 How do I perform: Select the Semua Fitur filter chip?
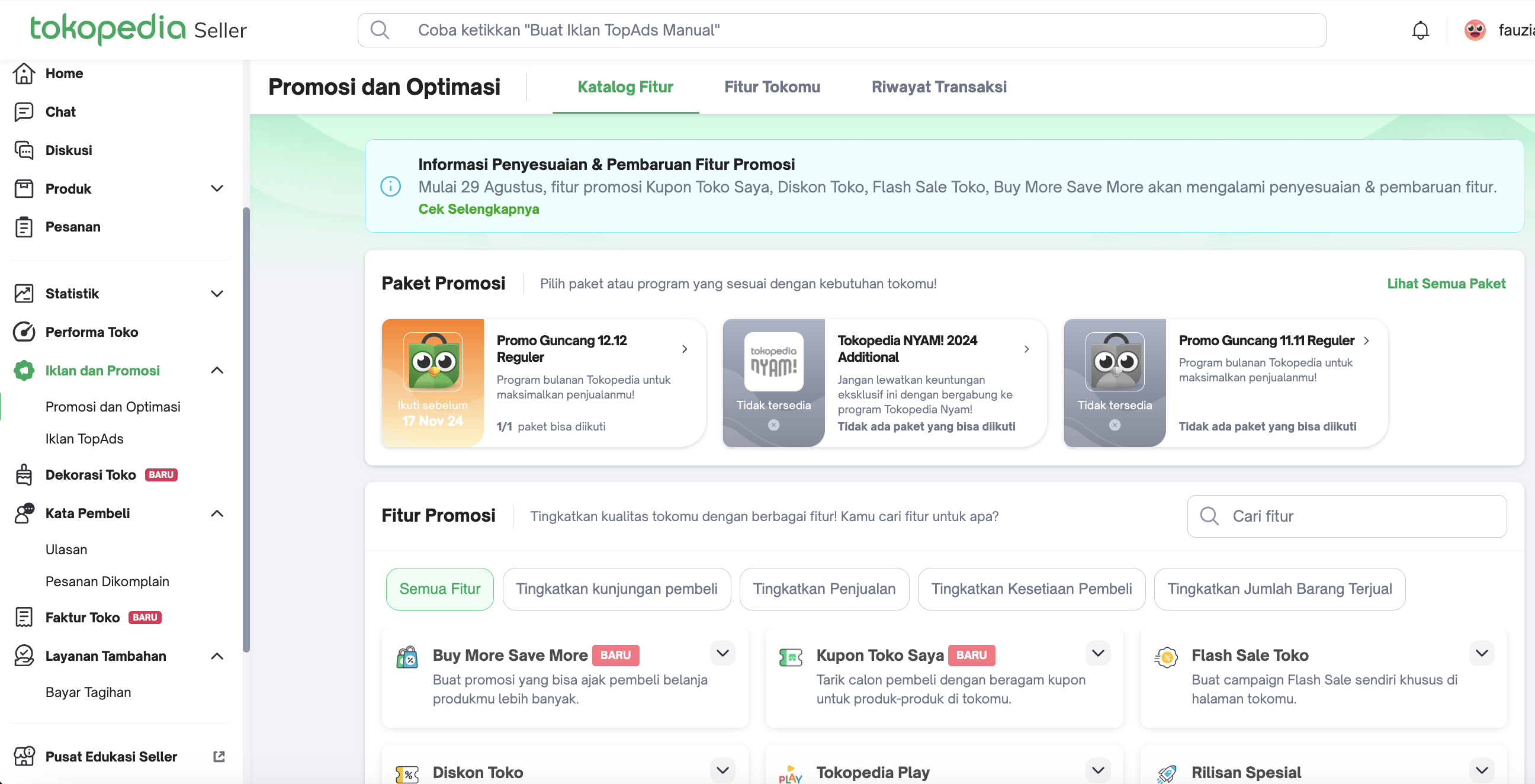coord(440,589)
